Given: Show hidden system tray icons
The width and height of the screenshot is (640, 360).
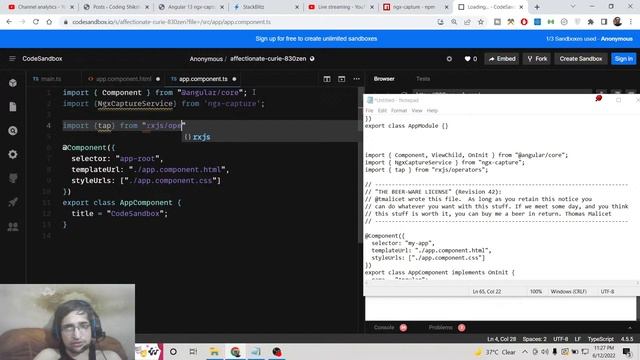Looking at the screenshot, I should tap(524, 352).
